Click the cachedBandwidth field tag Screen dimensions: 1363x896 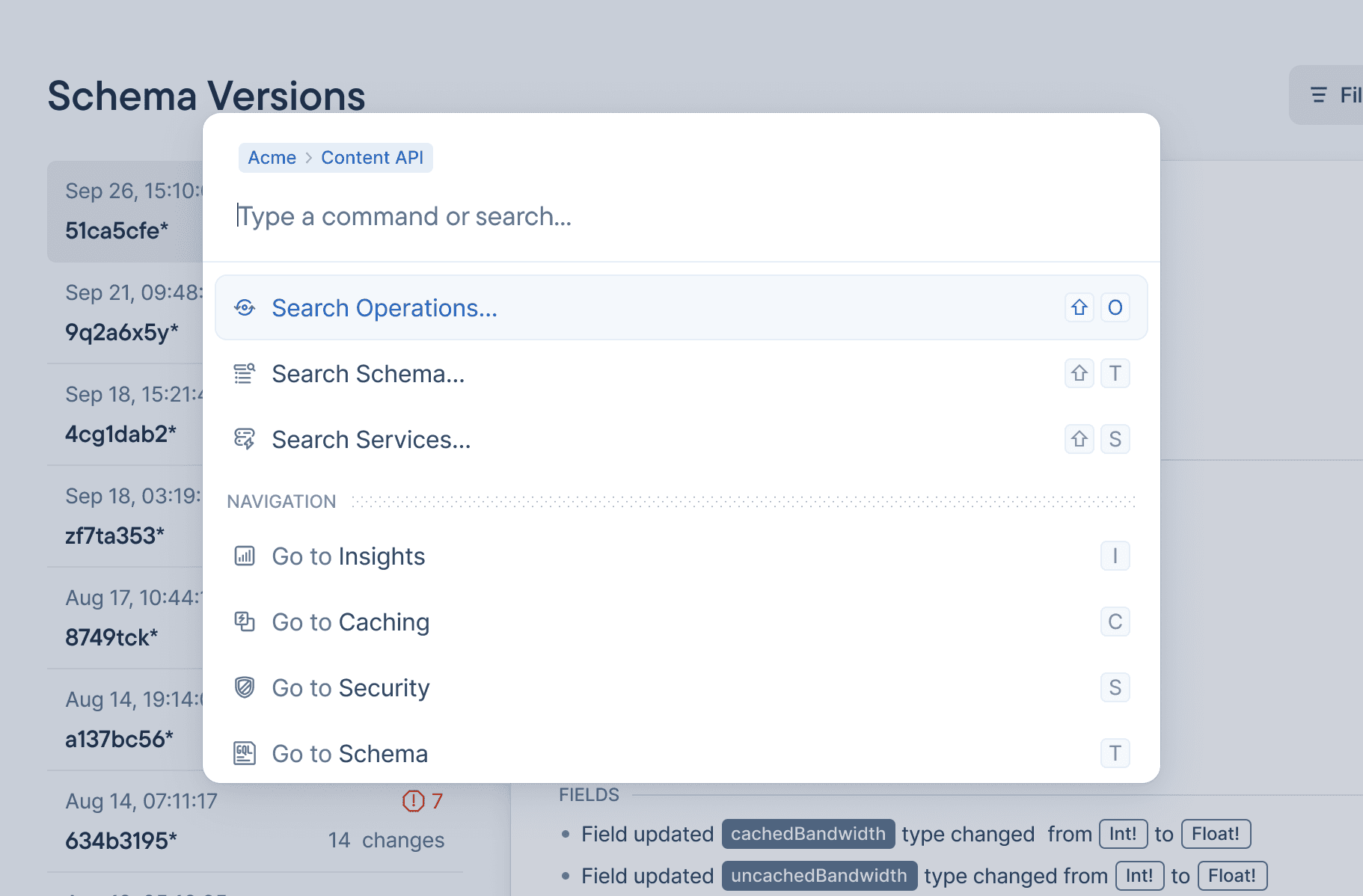click(x=808, y=834)
